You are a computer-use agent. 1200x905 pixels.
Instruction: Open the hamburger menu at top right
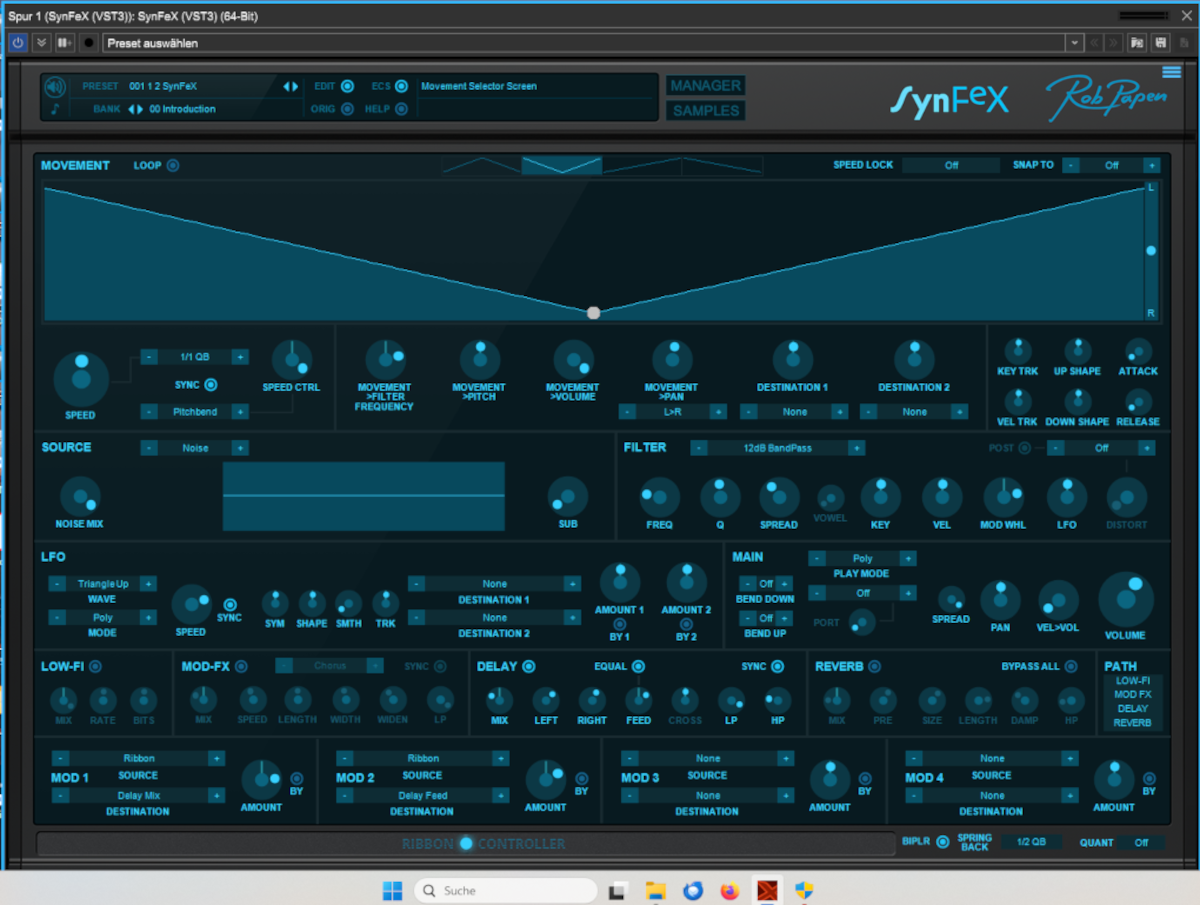[1171, 72]
